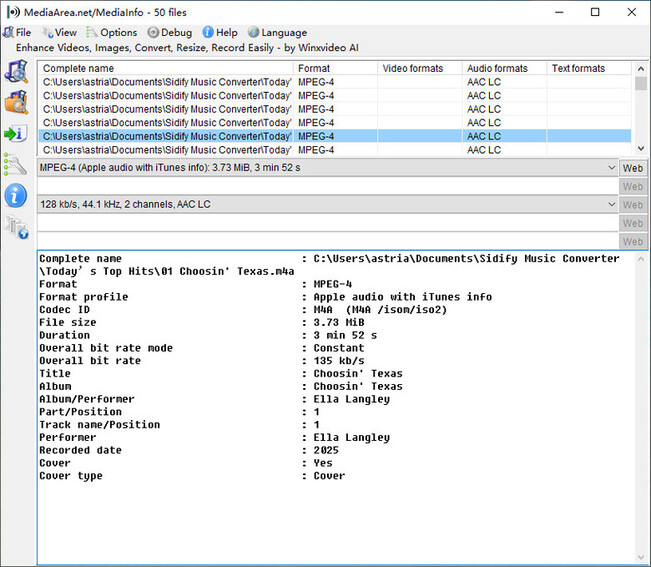Click the Open Folder sidebar icon
This screenshot has height=567, width=651.
click(x=16, y=102)
